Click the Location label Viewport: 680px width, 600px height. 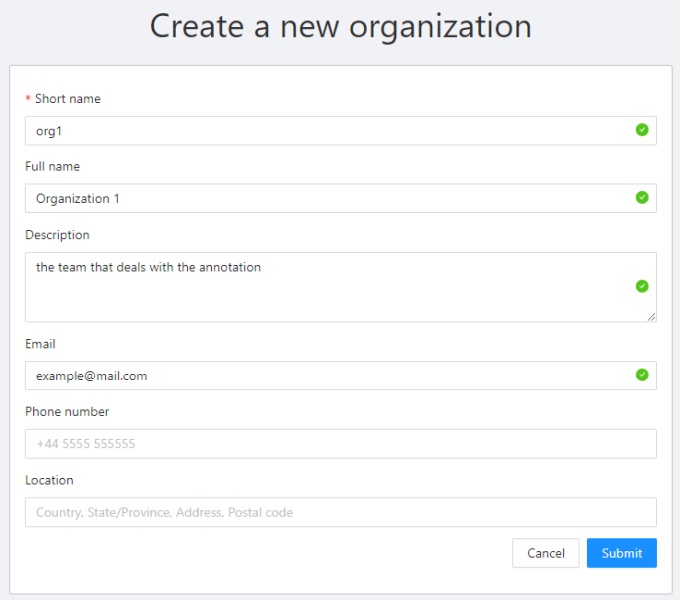[49, 480]
